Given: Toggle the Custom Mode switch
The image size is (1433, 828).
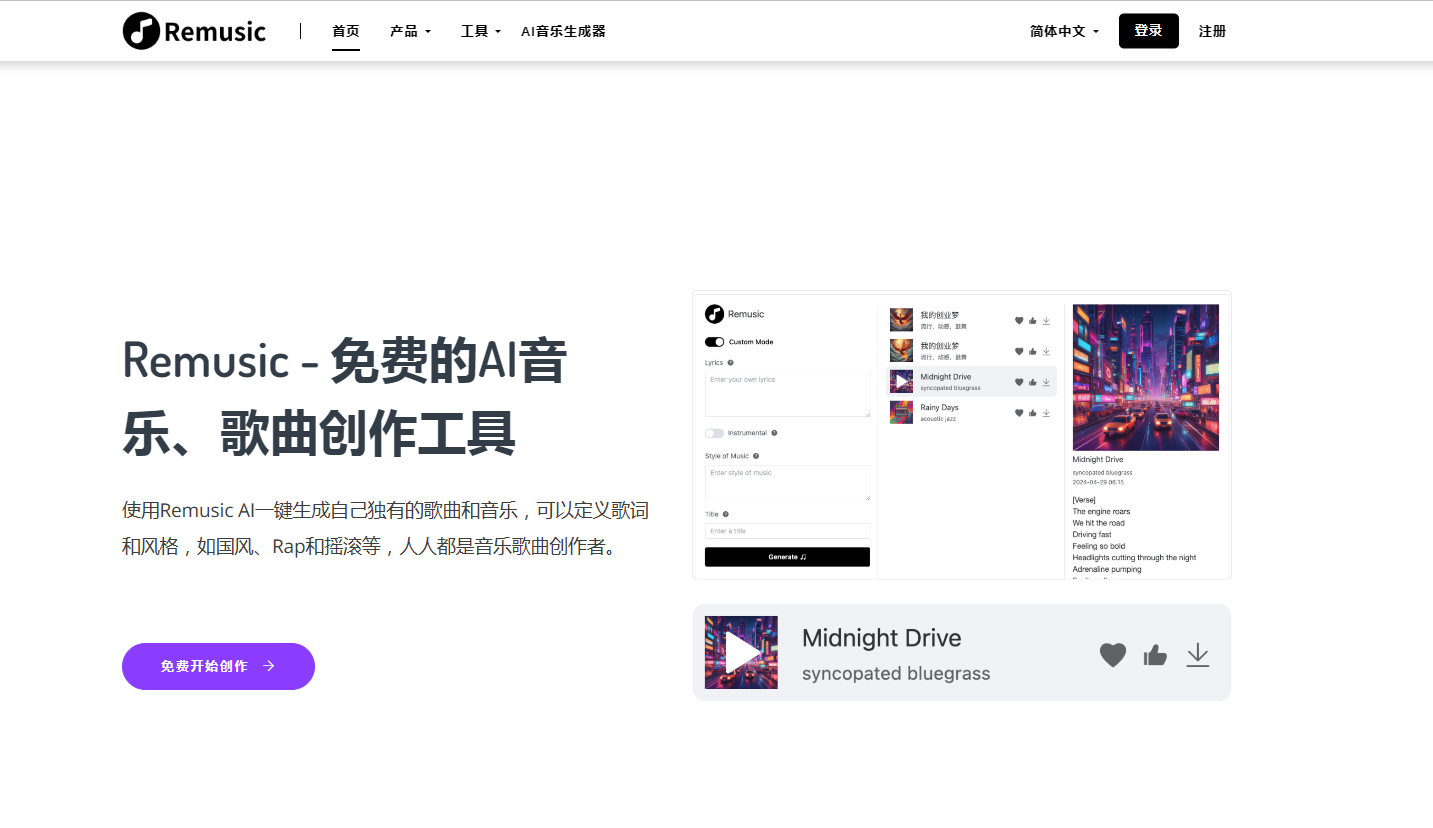Looking at the screenshot, I should tap(714, 342).
